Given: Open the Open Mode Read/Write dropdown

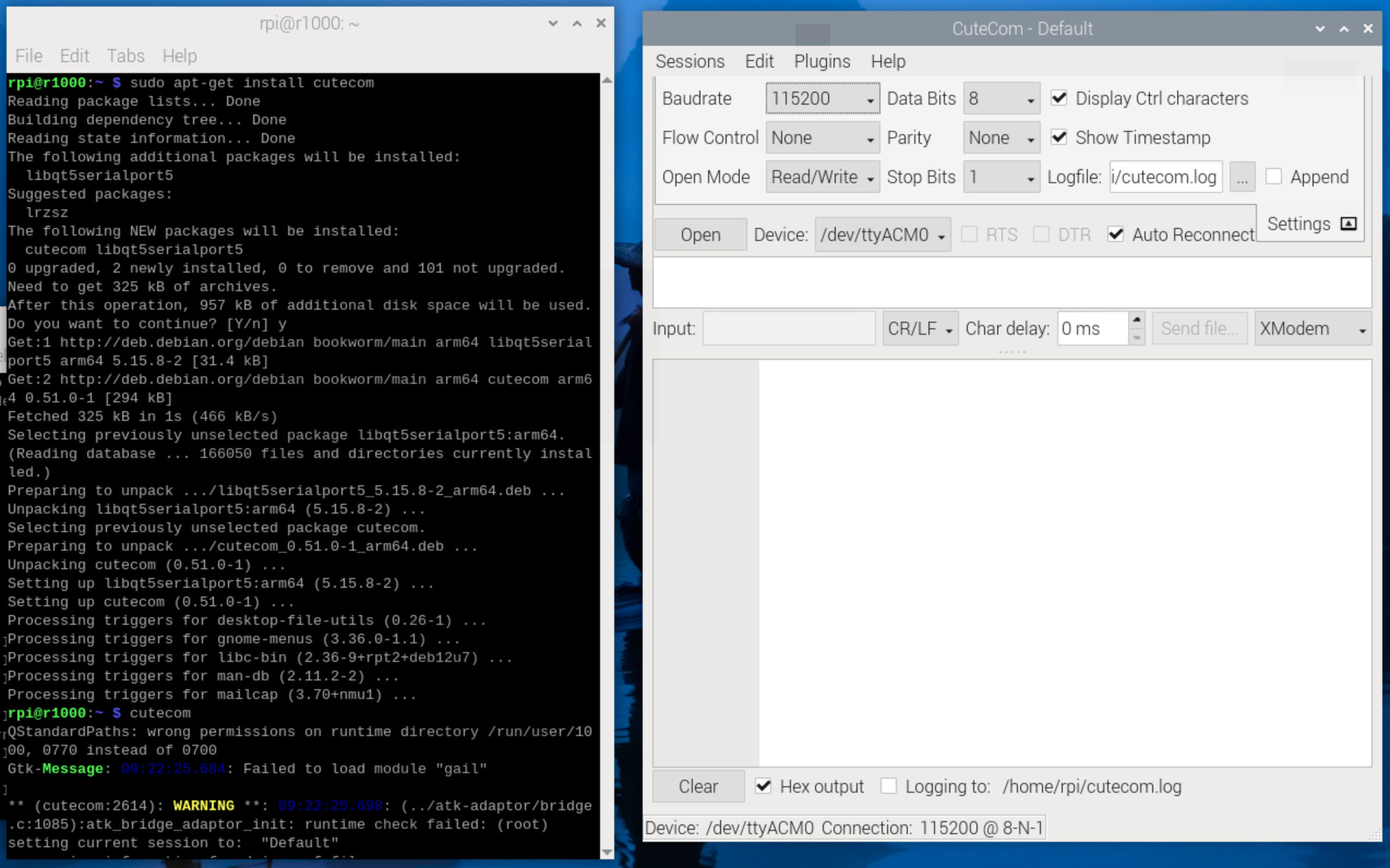Looking at the screenshot, I should [823, 176].
